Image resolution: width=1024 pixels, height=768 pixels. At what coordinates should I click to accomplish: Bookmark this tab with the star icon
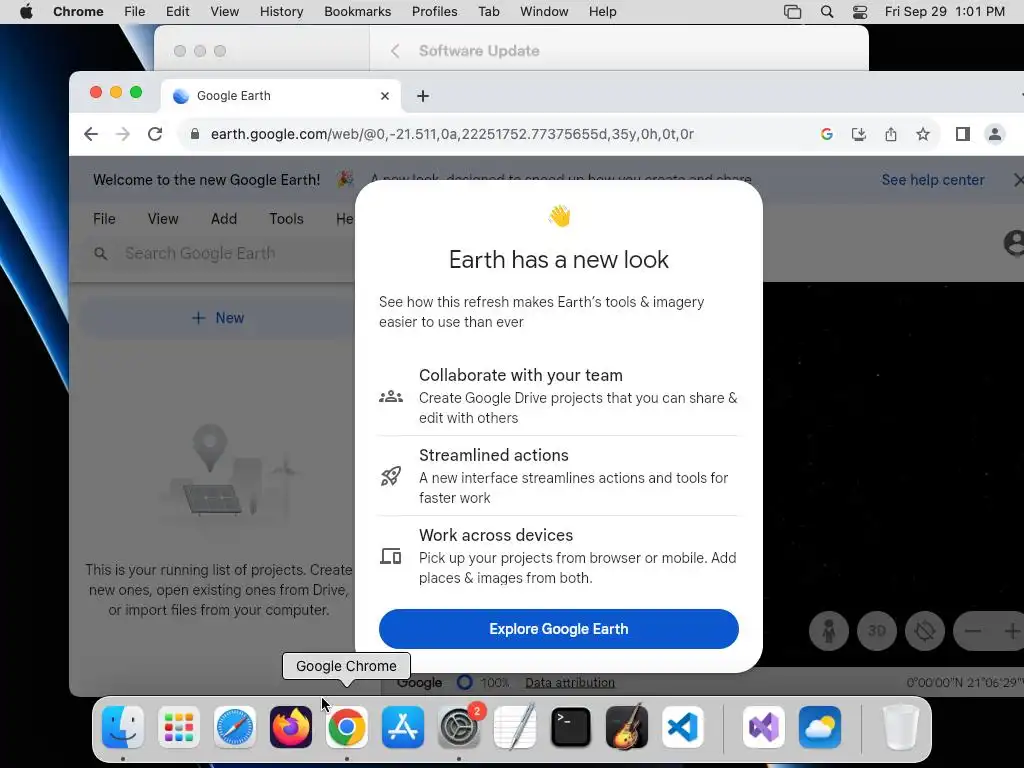tap(923, 134)
